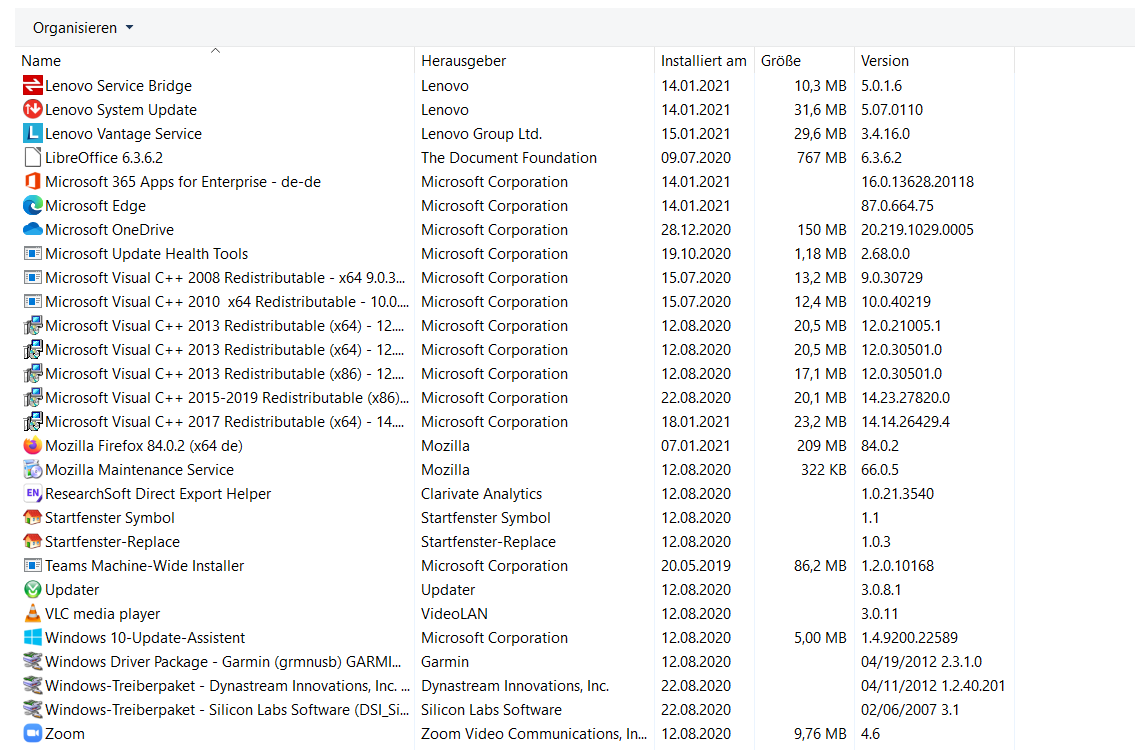Click the Microsoft 365 Apps Office icon
Screen dimensions: 1135x750
coord(33,181)
